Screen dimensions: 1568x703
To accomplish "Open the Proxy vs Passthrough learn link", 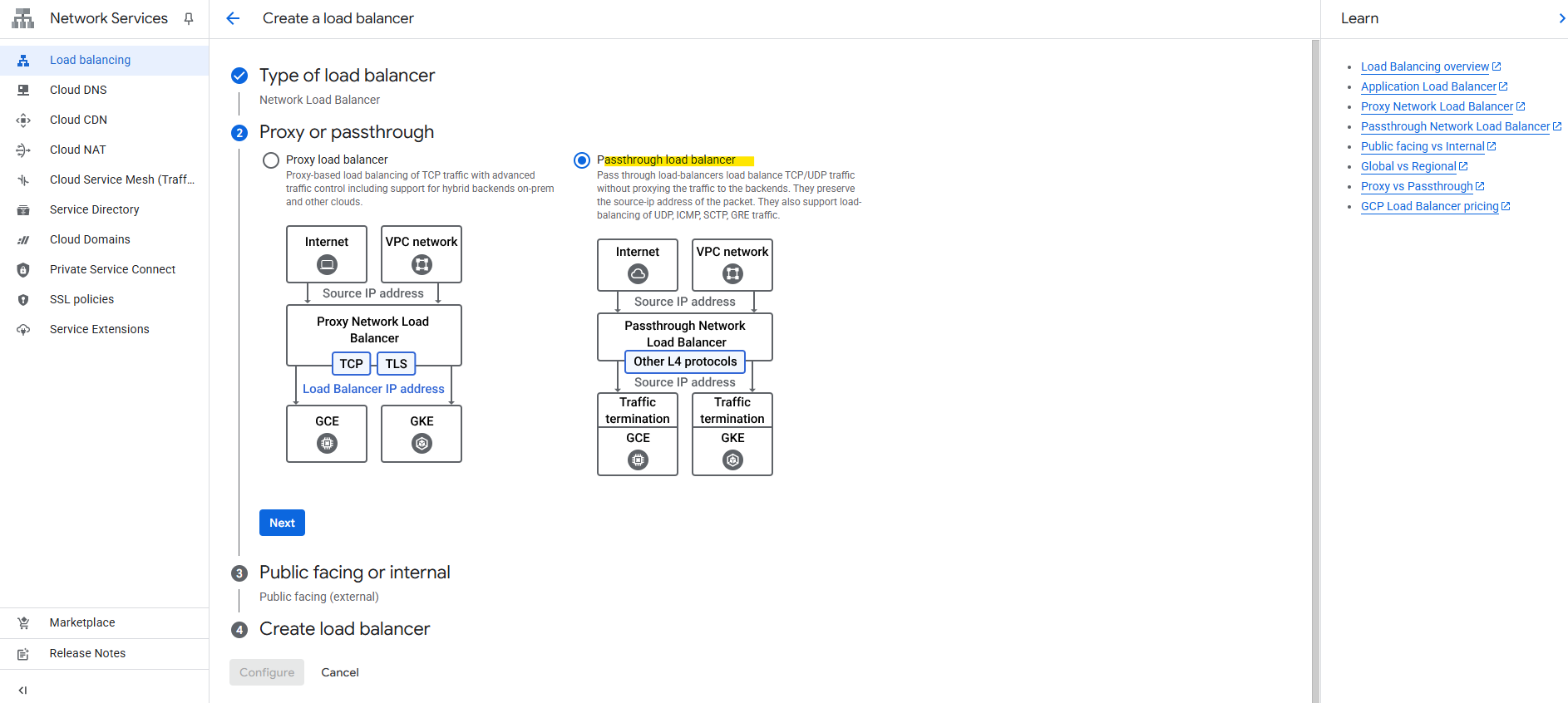I will [x=1417, y=186].
